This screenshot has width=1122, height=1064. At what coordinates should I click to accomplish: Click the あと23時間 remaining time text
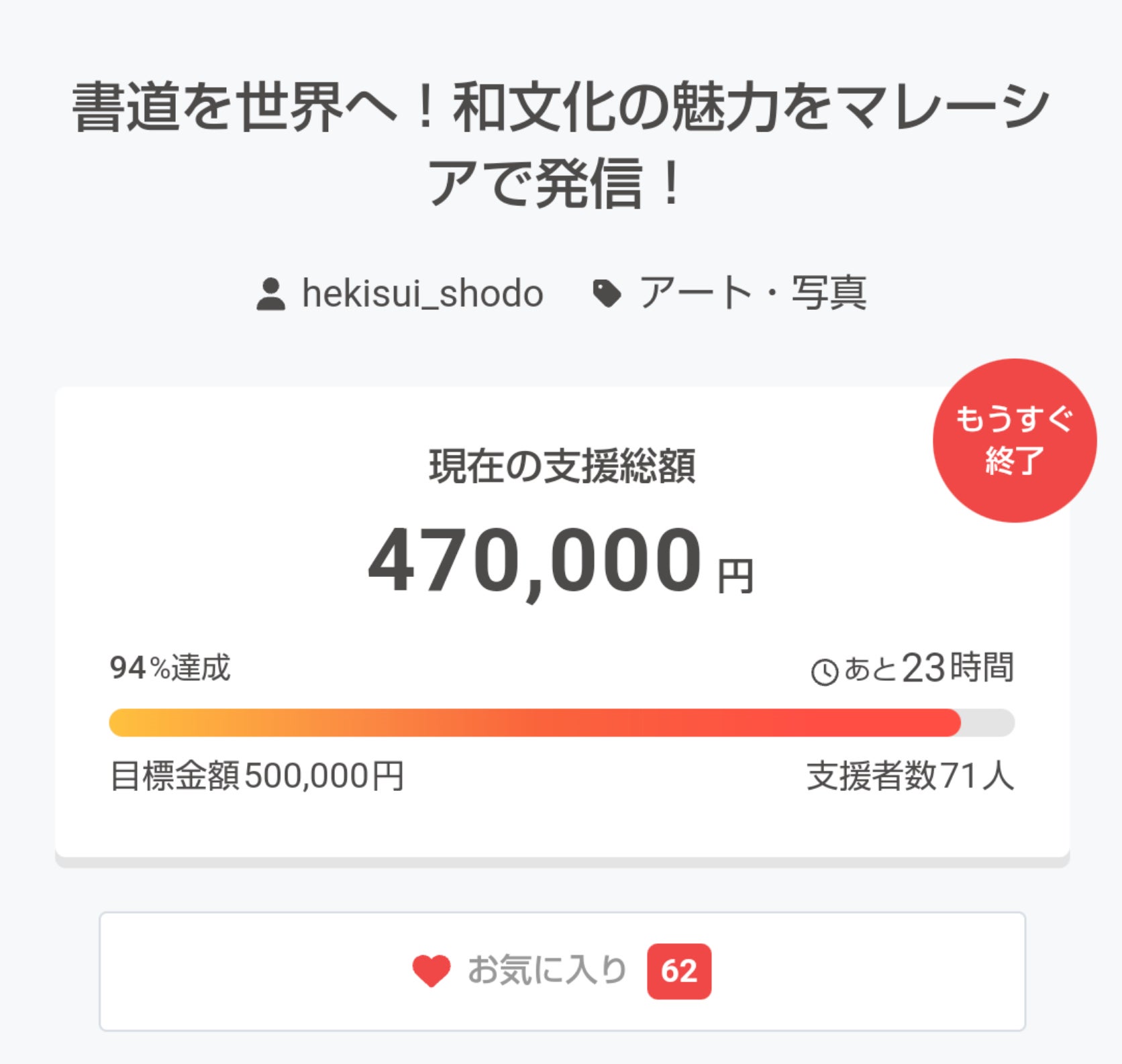929,668
